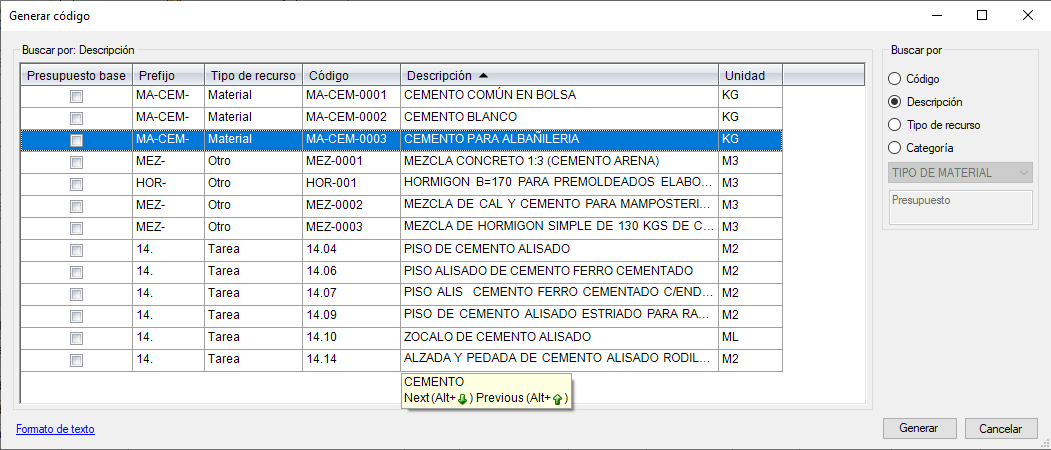Click inside the Presupuesto text field
1051x450 pixels.
pyautogui.click(x=959, y=207)
